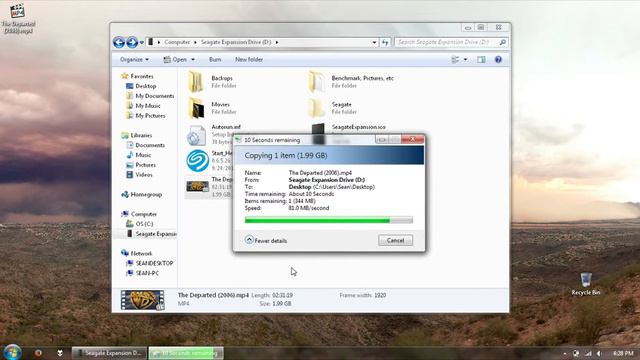The width and height of the screenshot is (640, 360).
Task: Click Seagate Expansion Drive (D:) breadcrumb
Action: click(x=236, y=42)
